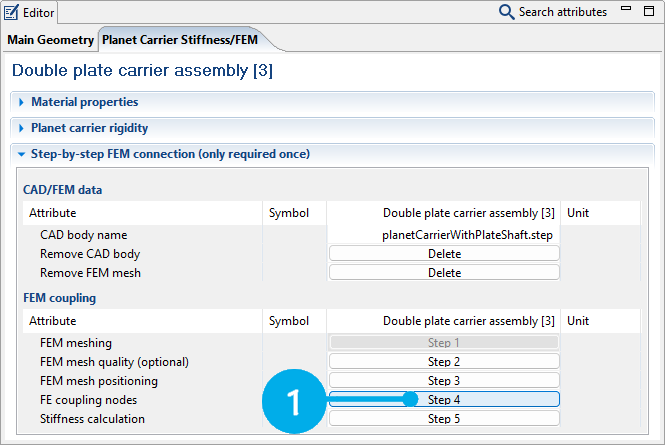Select the Remove CAD body attribute label
Viewport: 665px width, 445px height.
point(90,254)
